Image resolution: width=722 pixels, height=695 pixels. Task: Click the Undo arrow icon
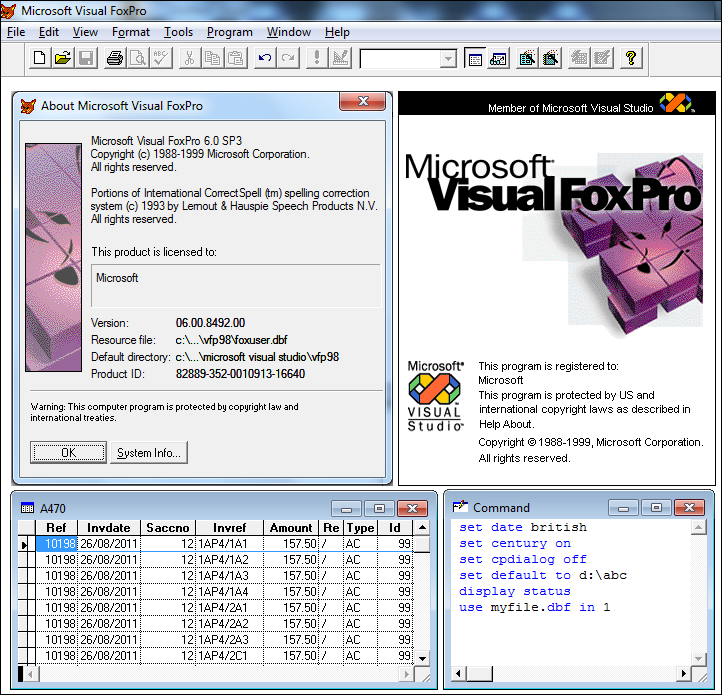tap(265, 58)
